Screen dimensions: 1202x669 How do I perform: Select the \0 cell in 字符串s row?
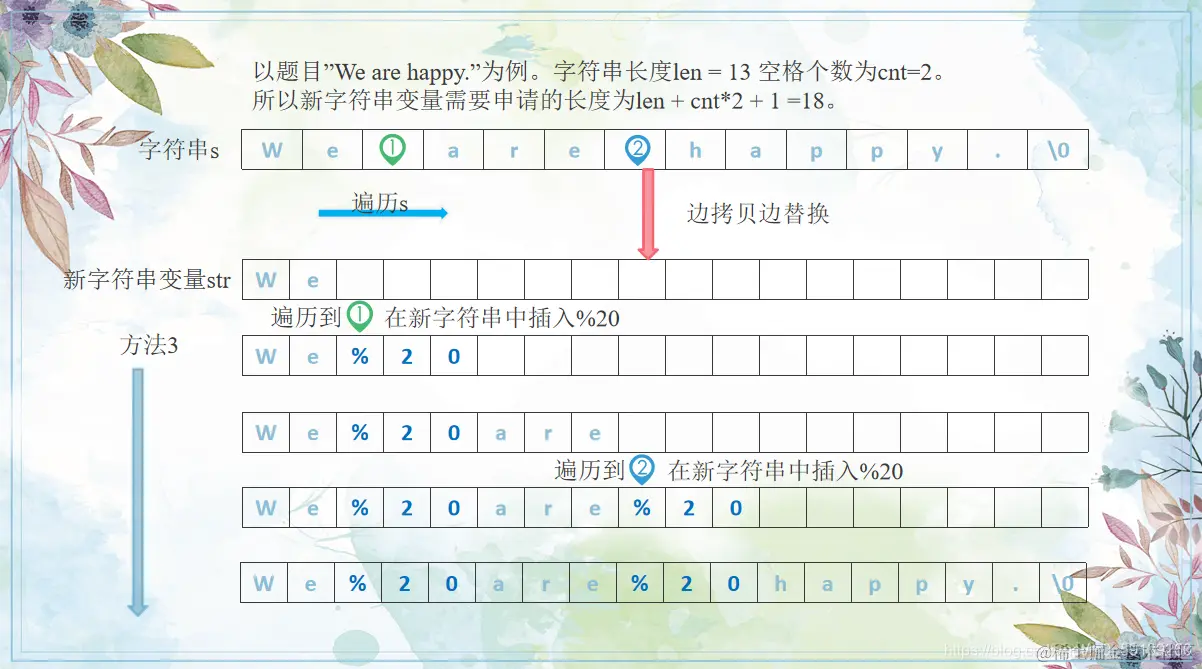pyautogui.click(x=1058, y=148)
